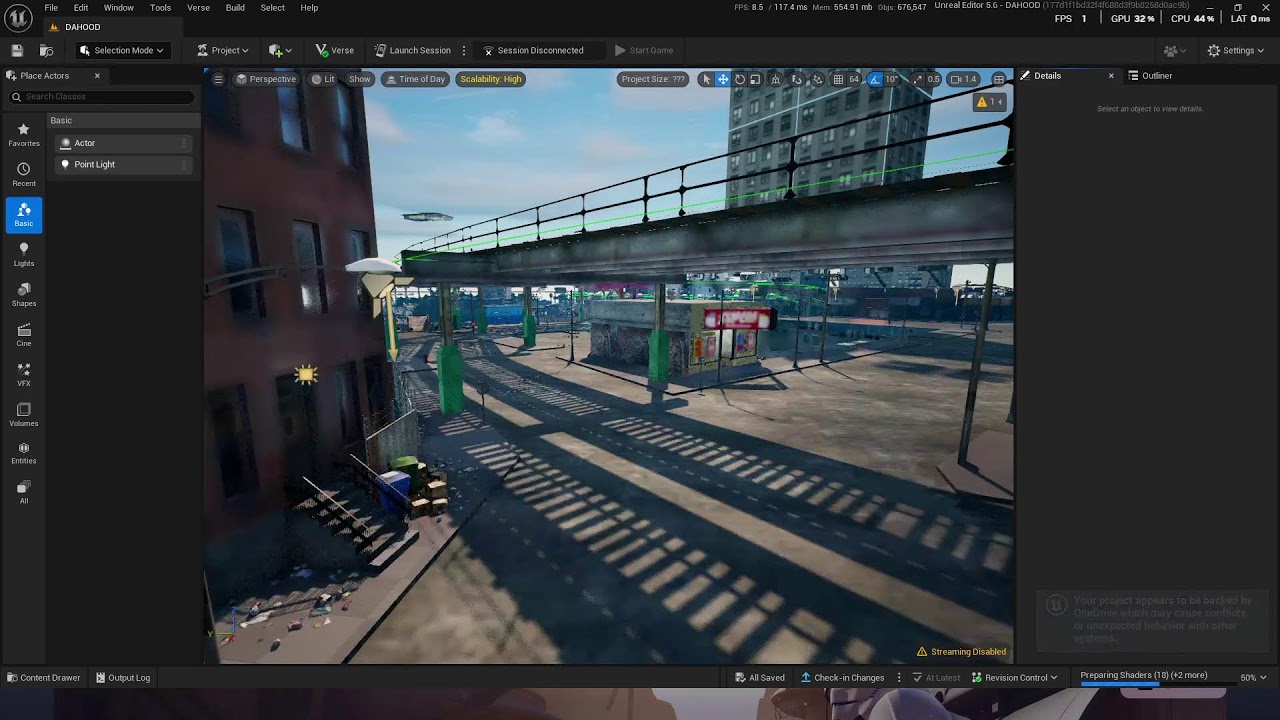Open the Tools menu

pyautogui.click(x=160, y=8)
